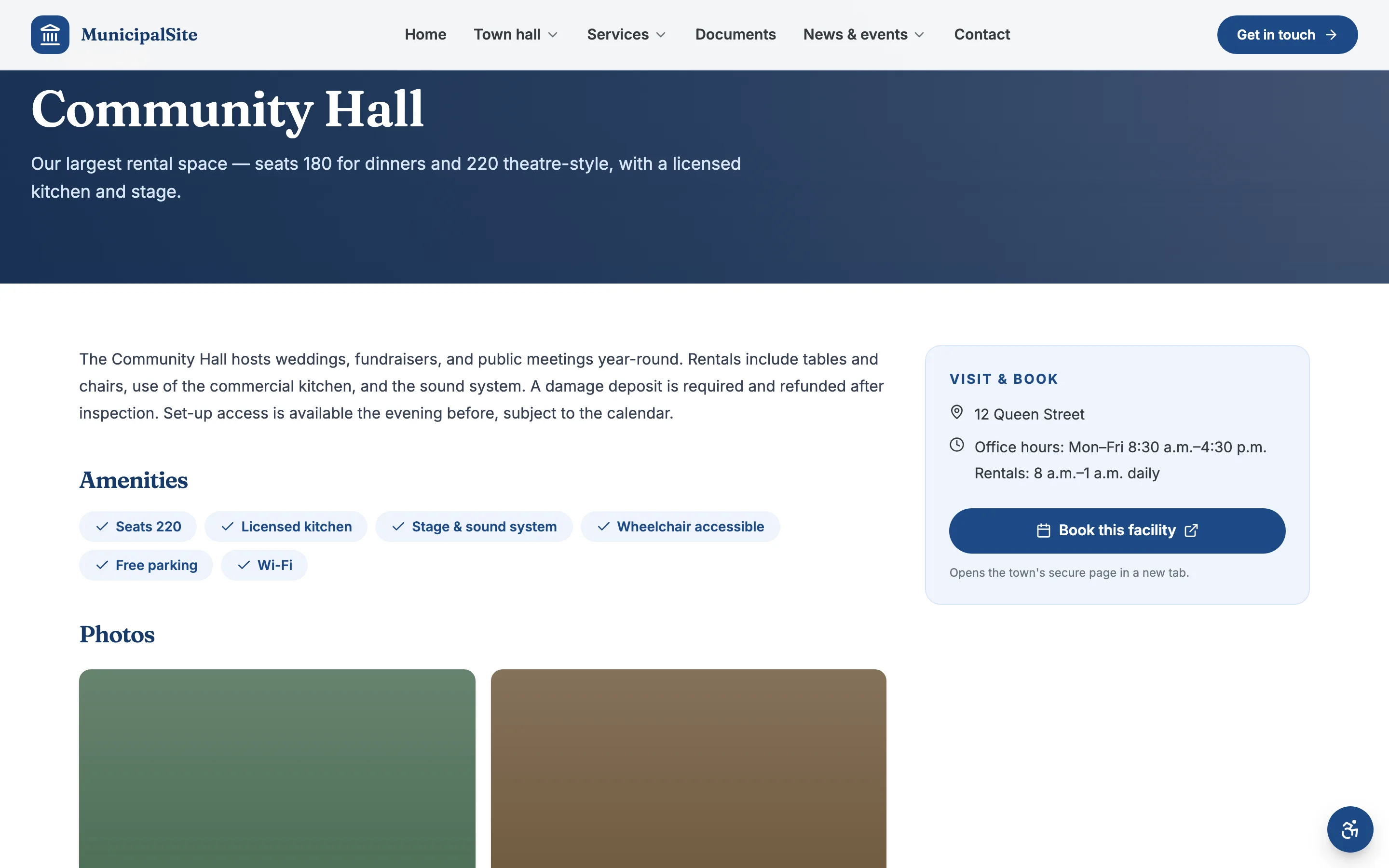Click the 'Opens the town's secure page' note
Screen dimensions: 1389x868
[1069, 572]
